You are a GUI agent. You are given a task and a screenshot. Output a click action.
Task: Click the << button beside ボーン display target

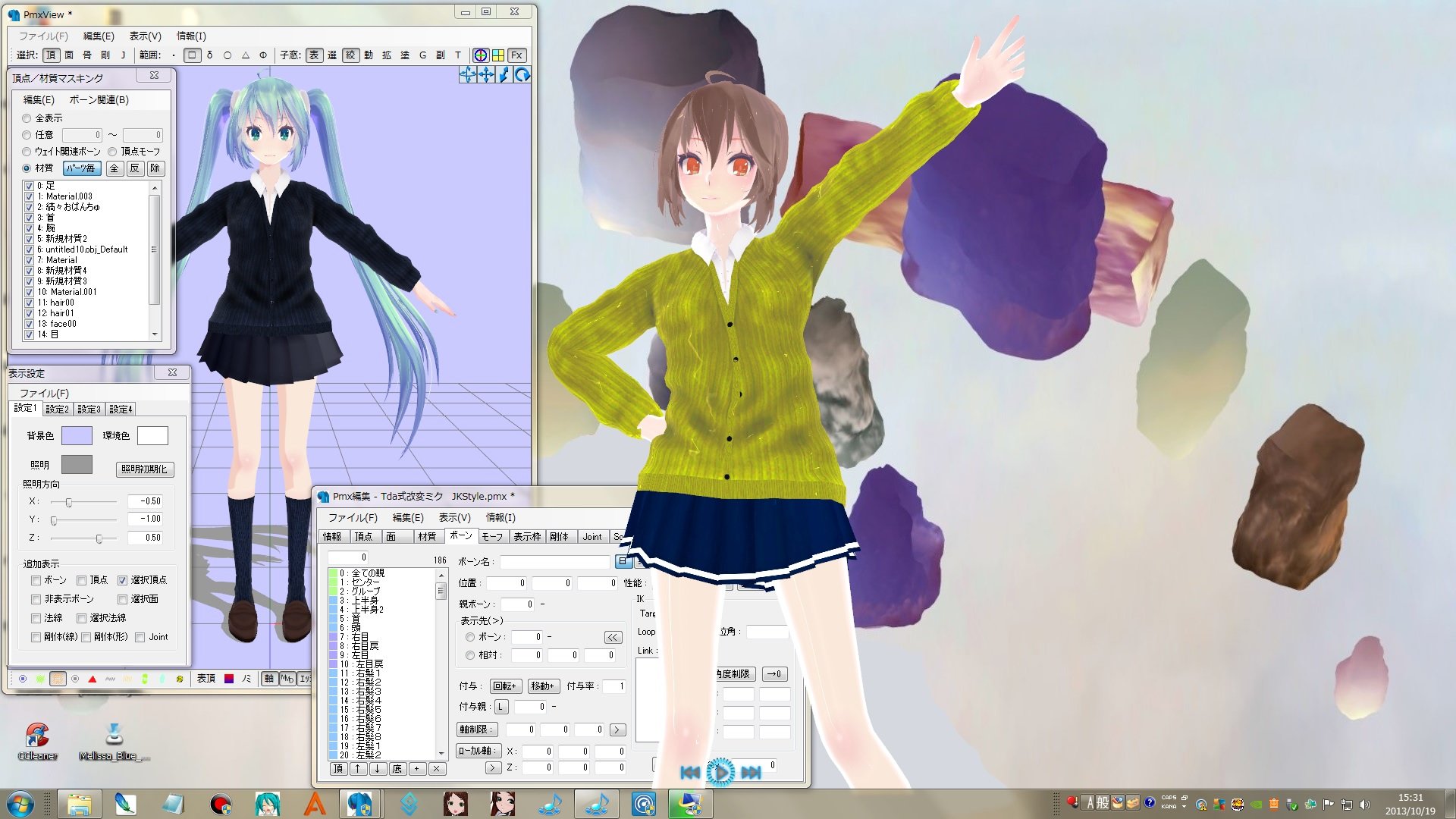613,637
